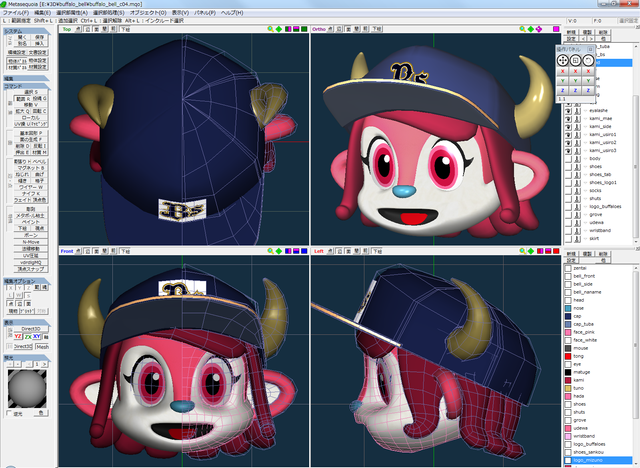
Task: Hide the eyelashe object via eye toggle
Action: (568, 111)
